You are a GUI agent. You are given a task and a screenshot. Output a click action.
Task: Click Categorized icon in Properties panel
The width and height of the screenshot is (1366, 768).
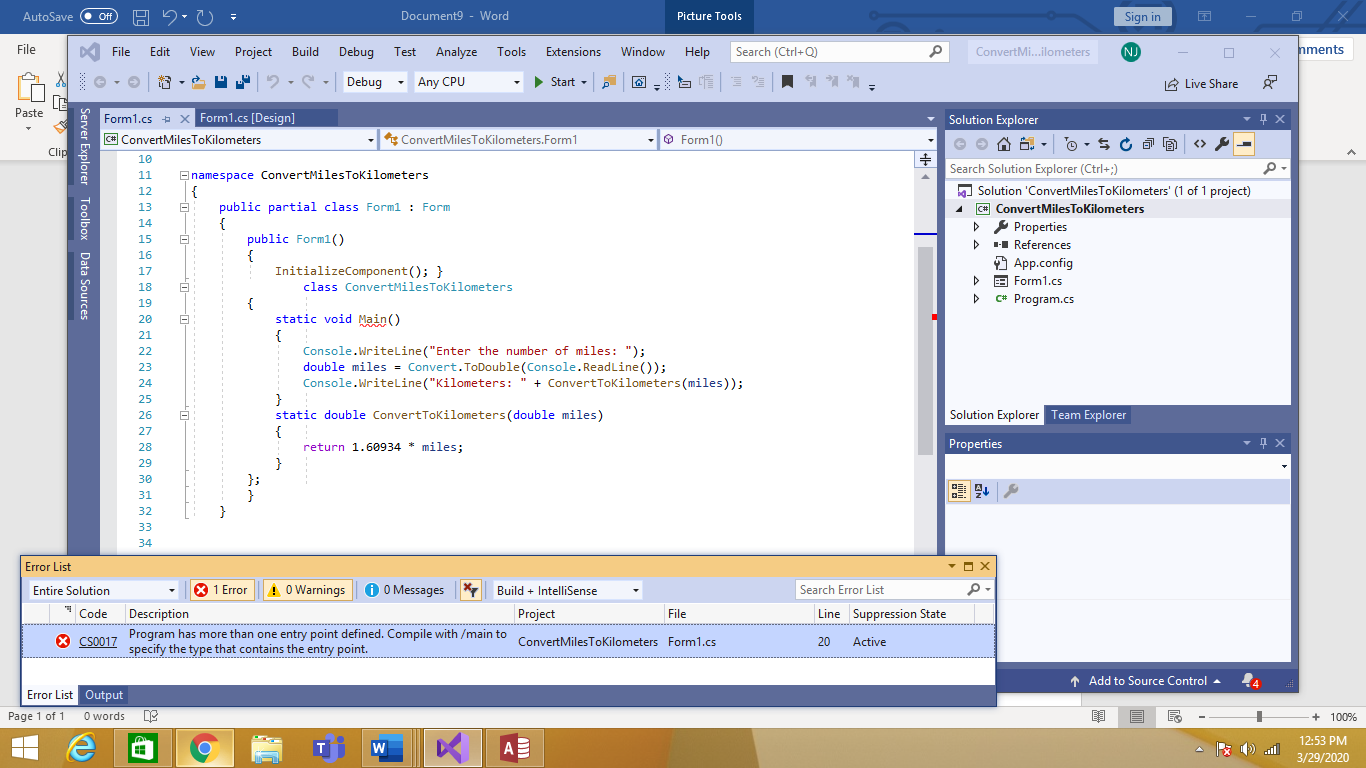(959, 491)
